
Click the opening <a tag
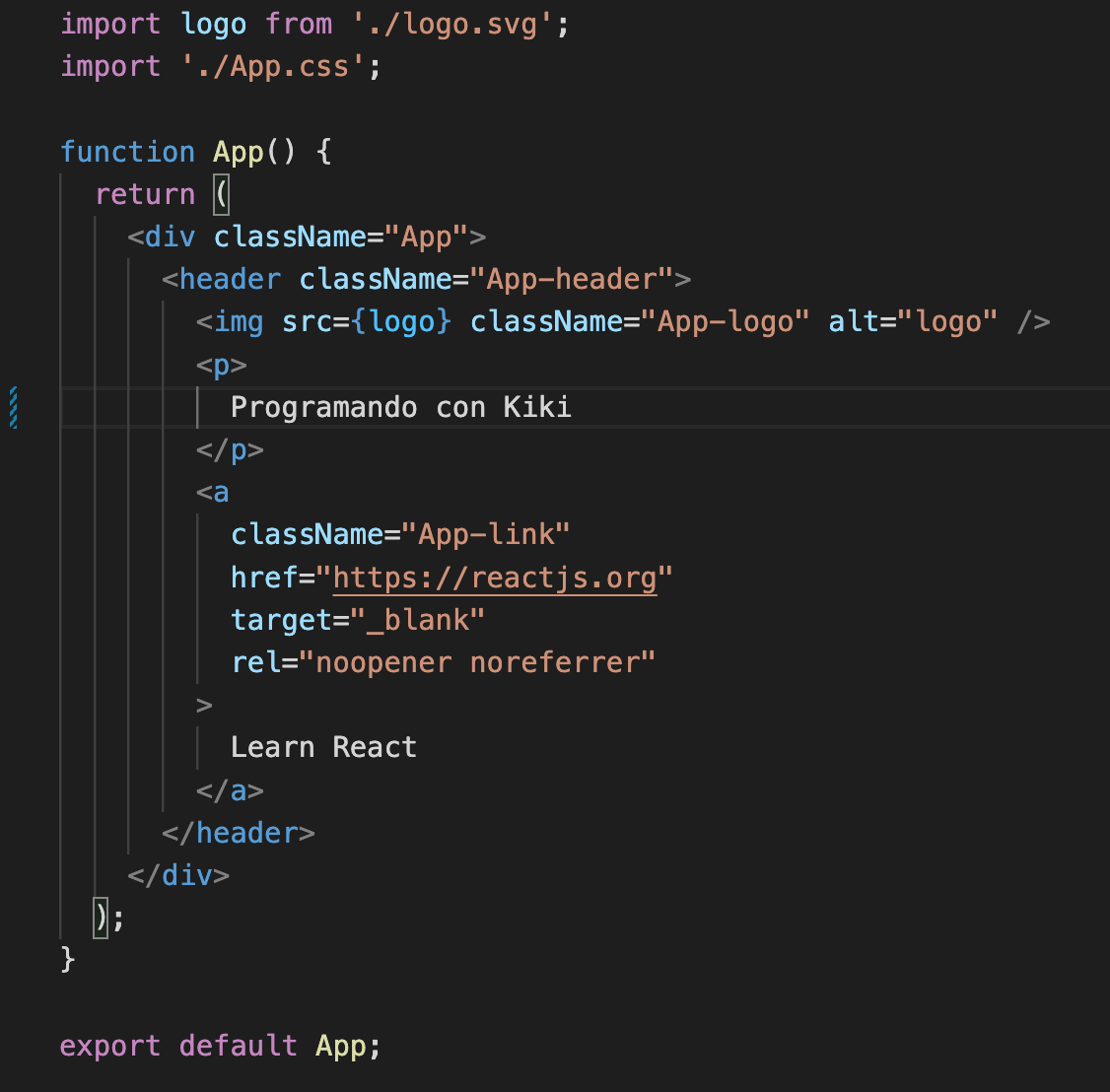pyautogui.click(x=212, y=493)
